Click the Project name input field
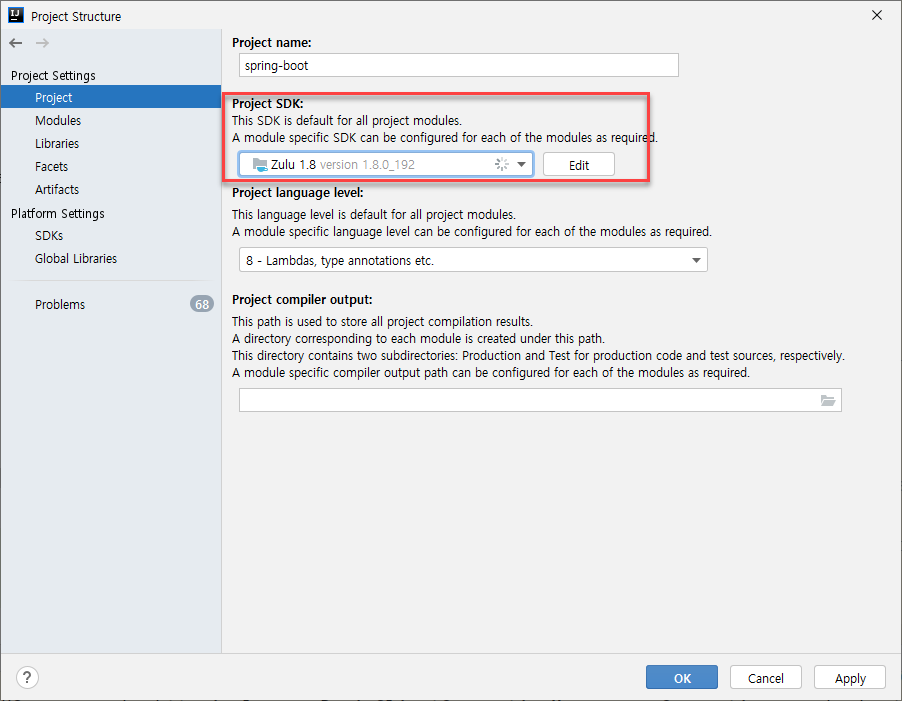Viewport: 902px width, 701px height. click(458, 65)
